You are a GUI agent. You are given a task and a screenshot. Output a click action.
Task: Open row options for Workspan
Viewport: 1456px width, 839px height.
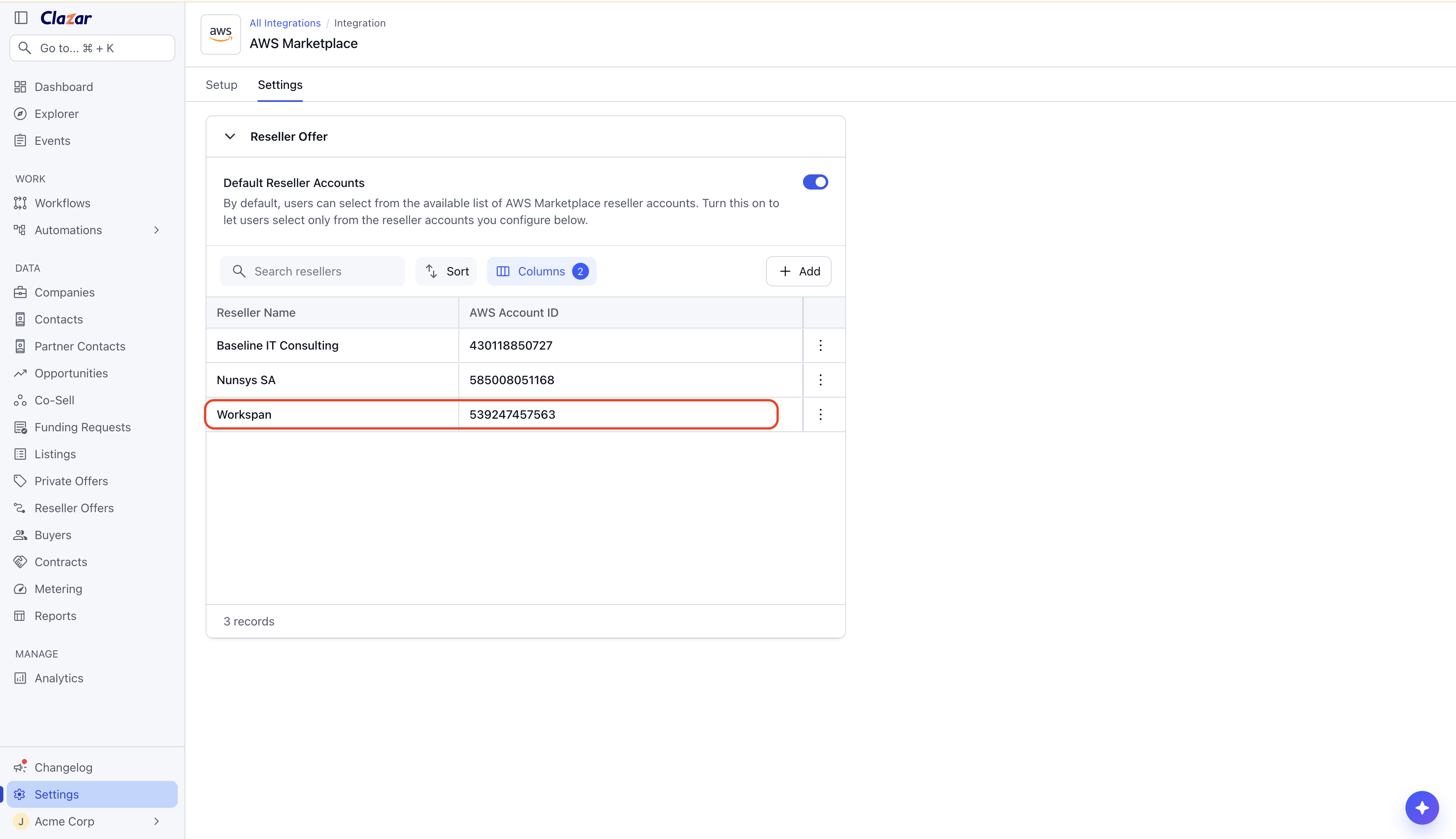[x=821, y=414]
